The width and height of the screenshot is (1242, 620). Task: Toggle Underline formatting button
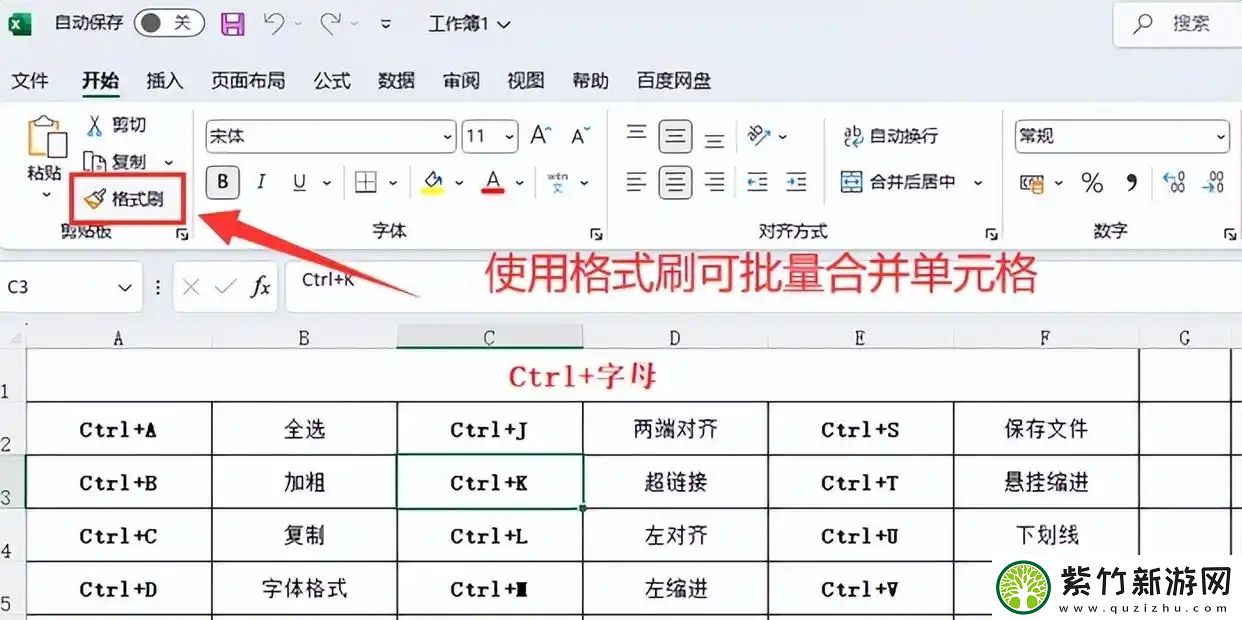(x=299, y=182)
